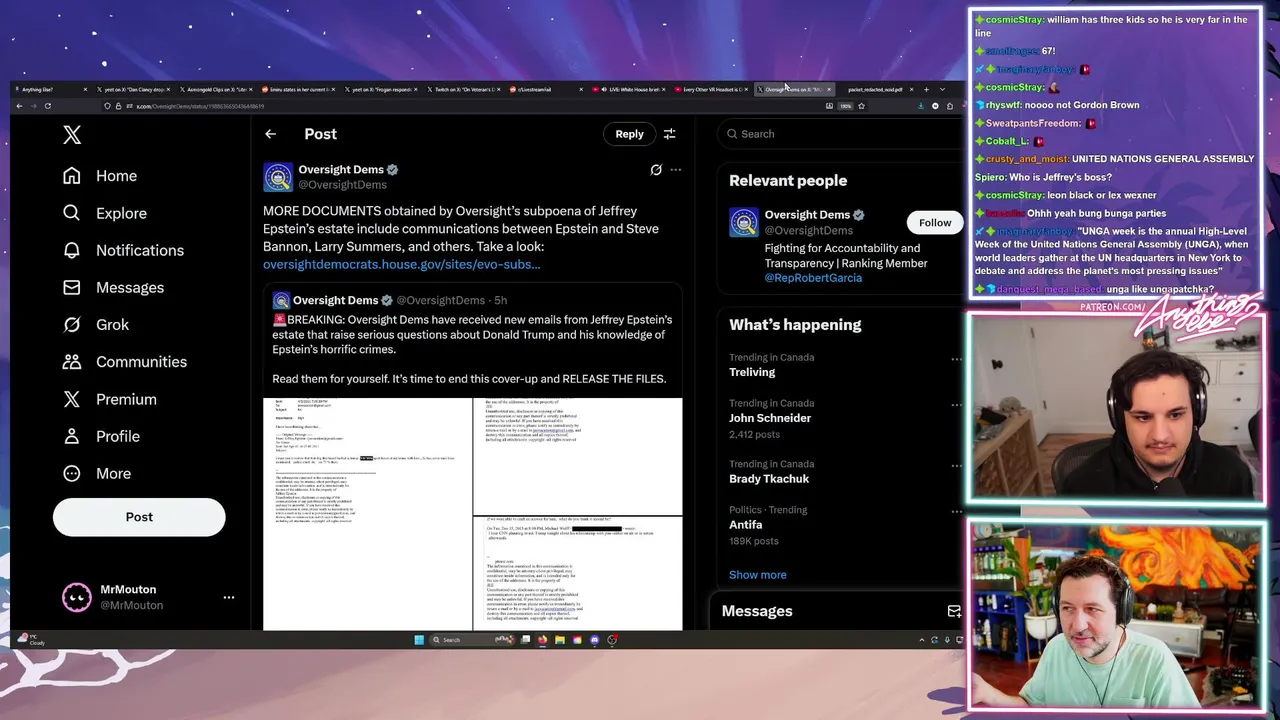The width and height of the screenshot is (1280, 720).
Task: Open more options for Brady Tkachuk trend
Action: [x=956, y=466]
